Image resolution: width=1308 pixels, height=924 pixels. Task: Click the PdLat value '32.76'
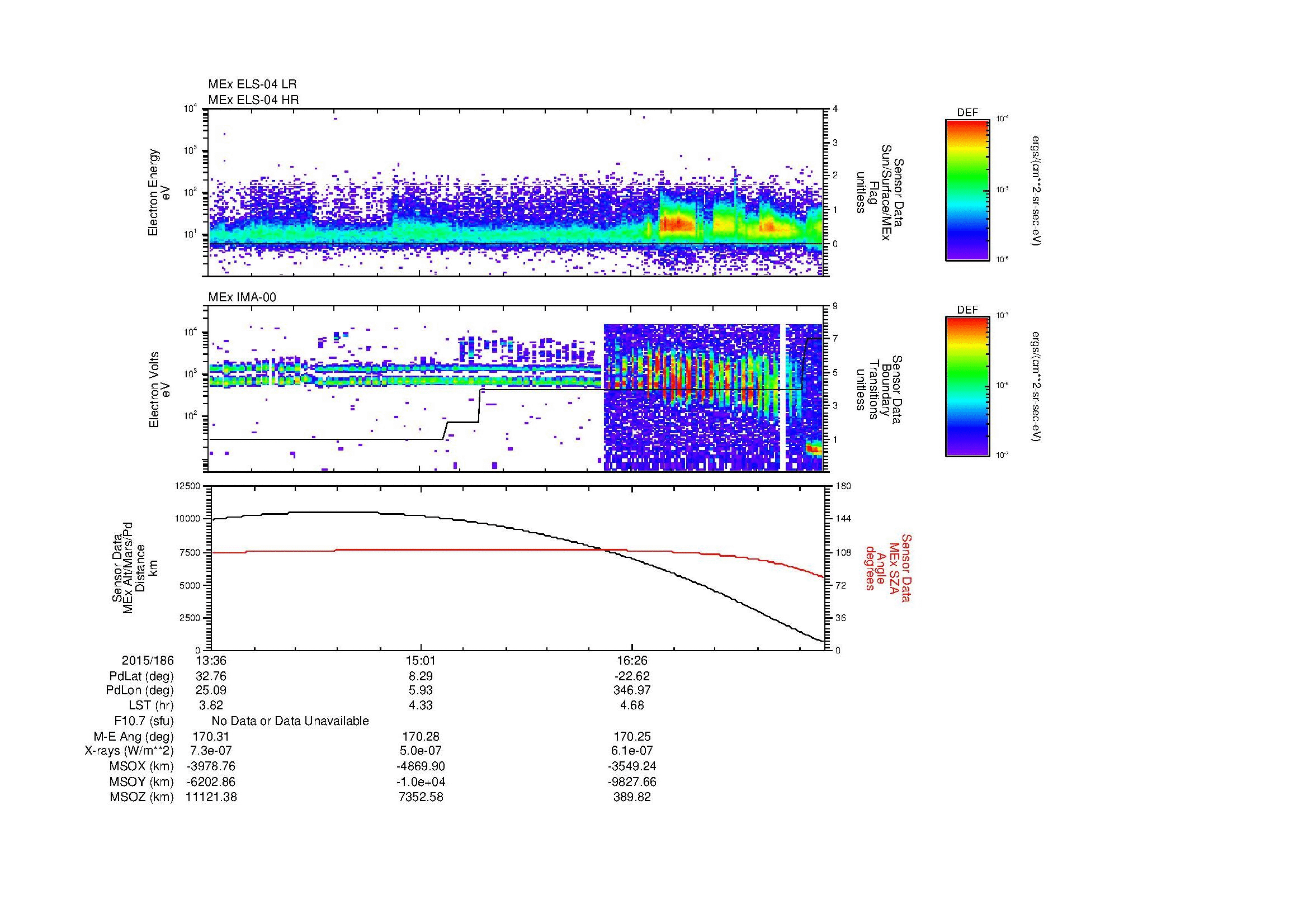coord(211,676)
